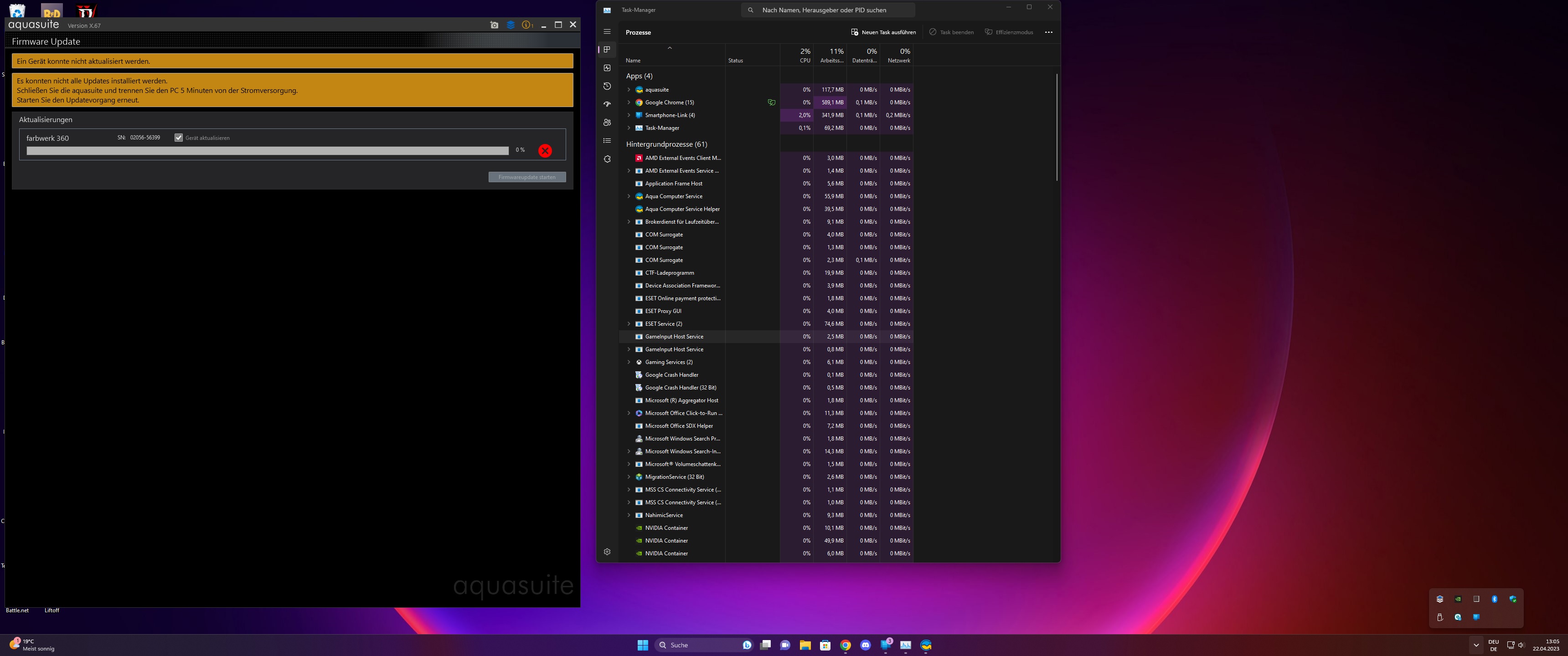Image resolution: width=1568 pixels, height=656 pixels.
Task: Open the Users (Benutzer) sidebar icon
Action: tap(607, 122)
